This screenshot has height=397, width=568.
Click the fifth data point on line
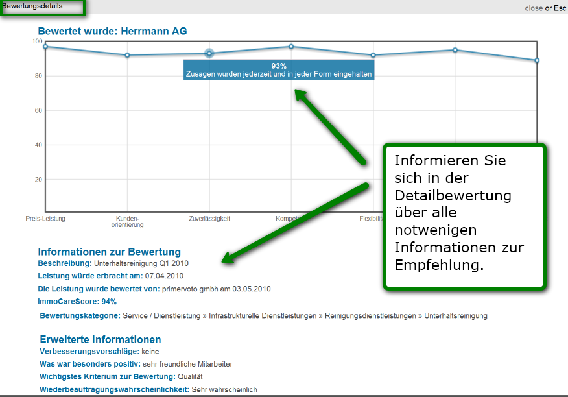point(373,55)
